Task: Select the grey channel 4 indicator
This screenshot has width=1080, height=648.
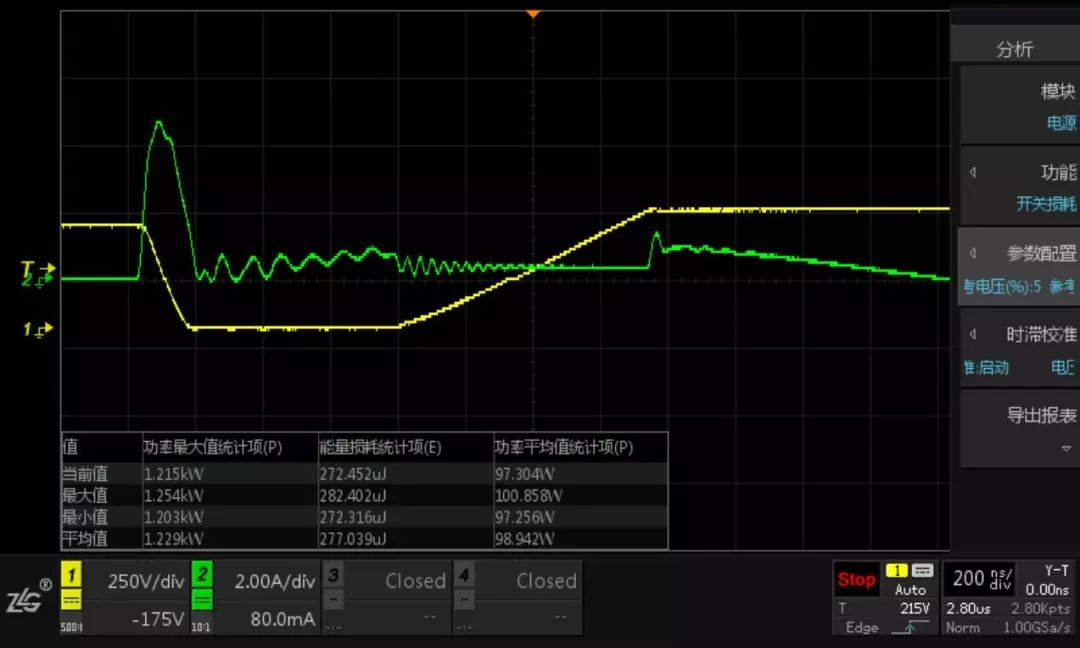Action: click(464, 574)
